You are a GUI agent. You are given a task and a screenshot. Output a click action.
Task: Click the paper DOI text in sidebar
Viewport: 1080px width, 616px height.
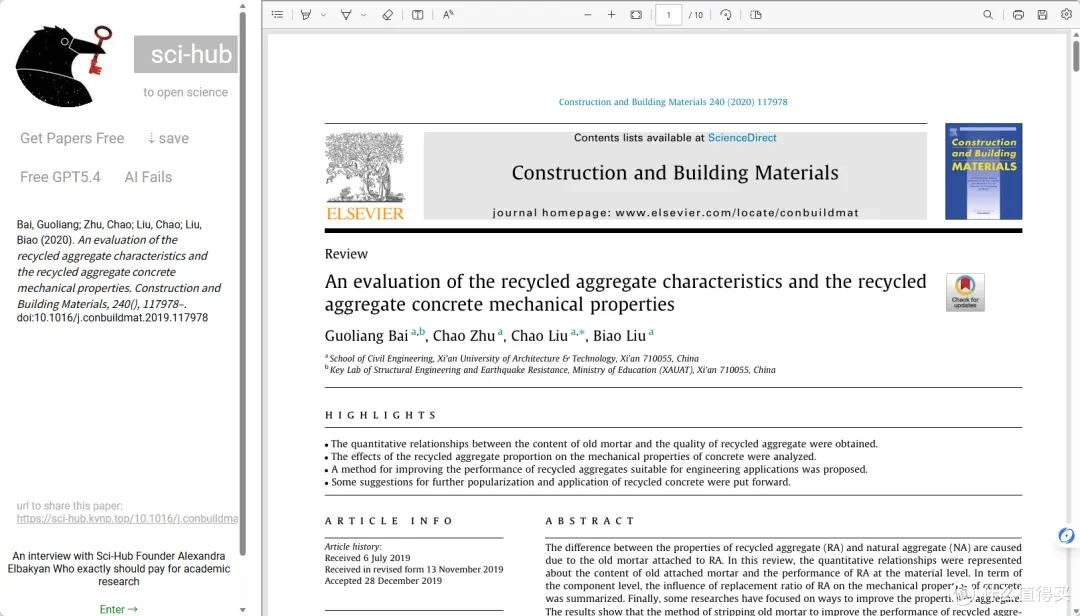coord(112,318)
